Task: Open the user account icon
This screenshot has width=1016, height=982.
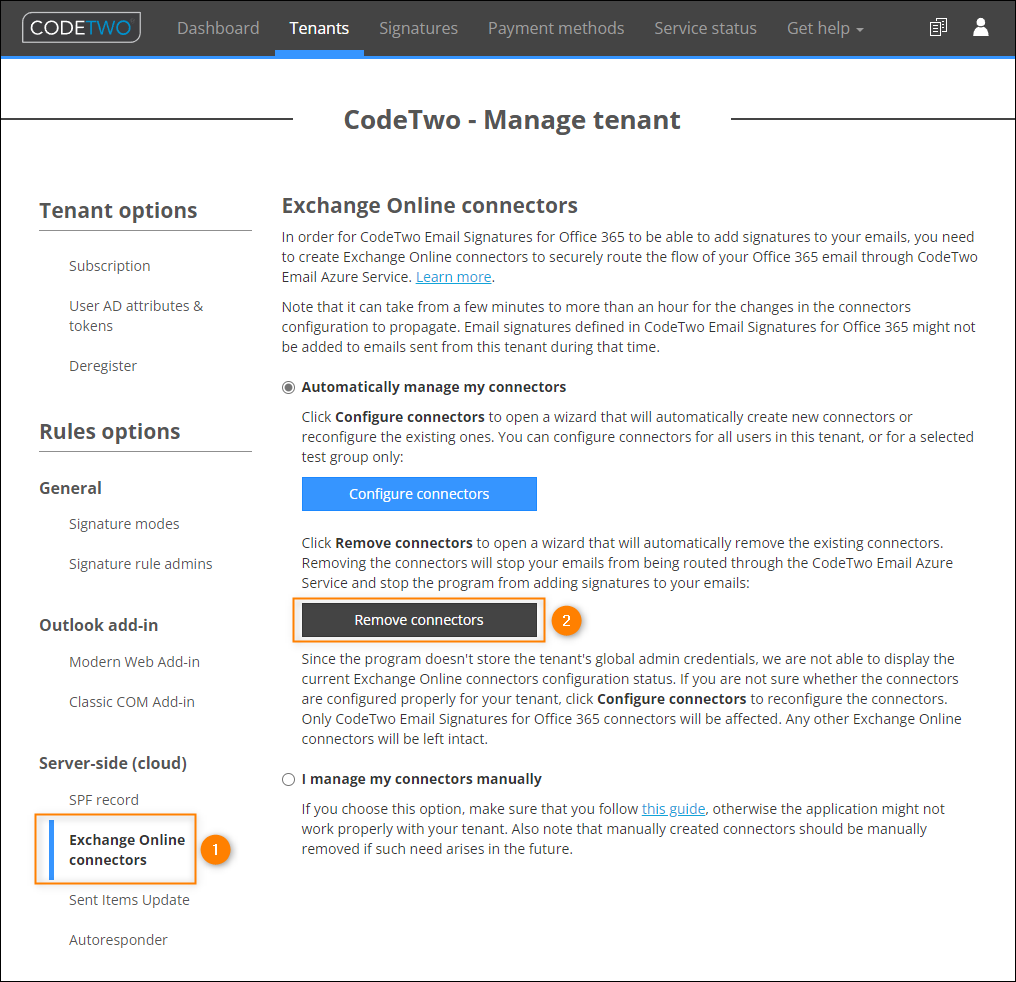Action: (x=981, y=27)
